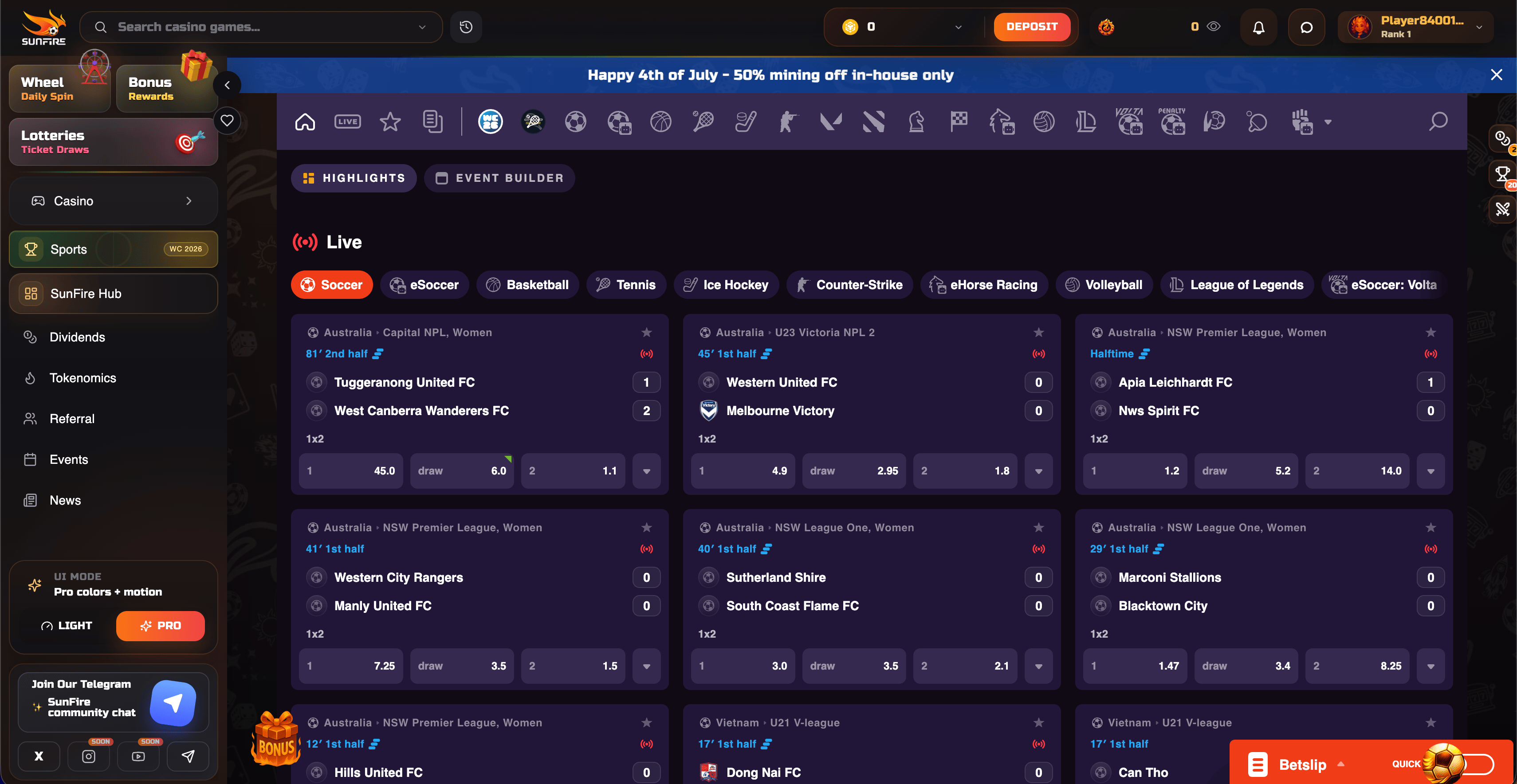The height and width of the screenshot is (784, 1517).
Task: Select the basketball sport icon in toolbar
Action: (x=661, y=122)
